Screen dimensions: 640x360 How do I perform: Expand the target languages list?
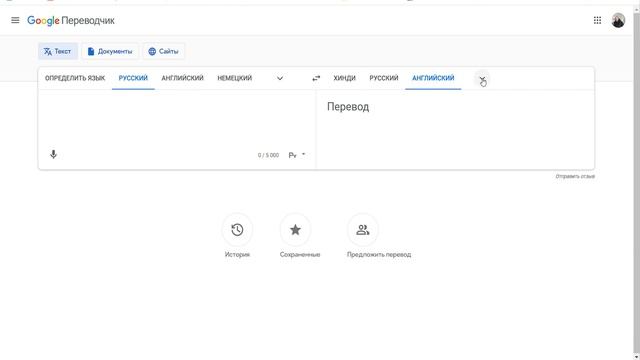pyautogui.click(x=482, y=79)
